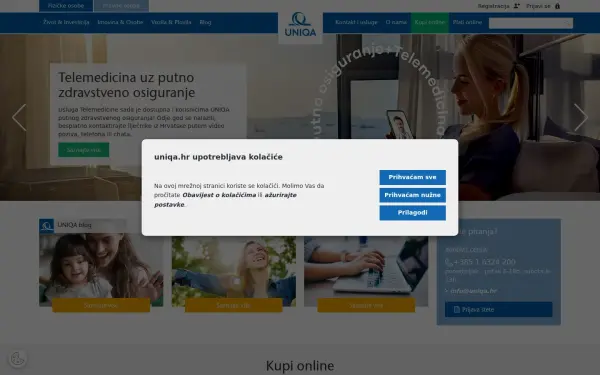Open the O nama menu
This screenshot has height=375, width=600.
click(x=396, y=22)
